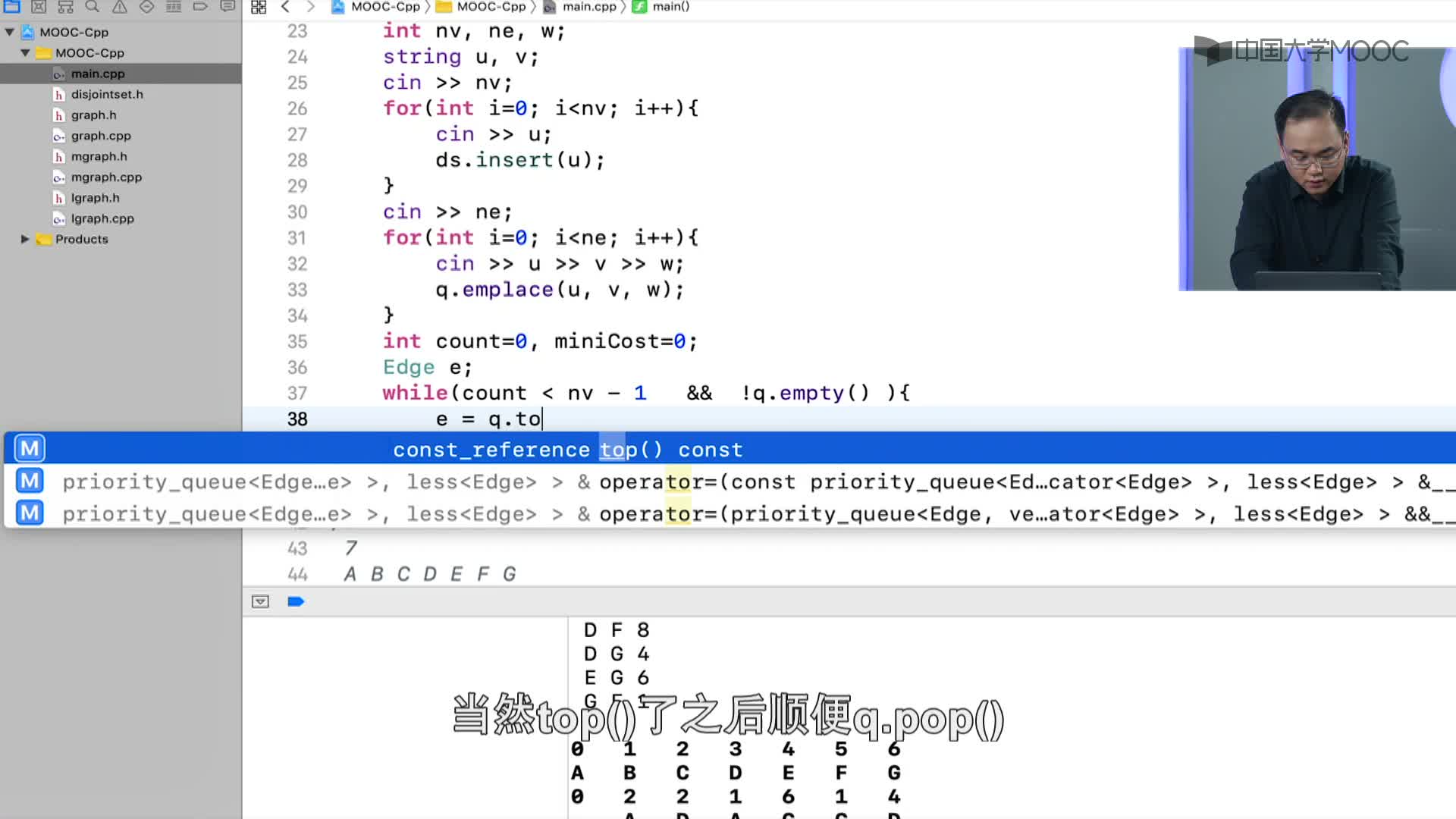Open the Symbol navigator
Screen dimensions: 1456x819
click(66, 7)
